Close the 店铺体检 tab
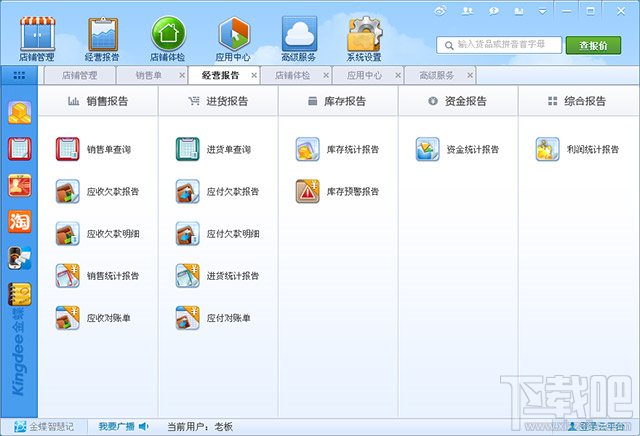The image size is (640, 436). tap(326, 76)
